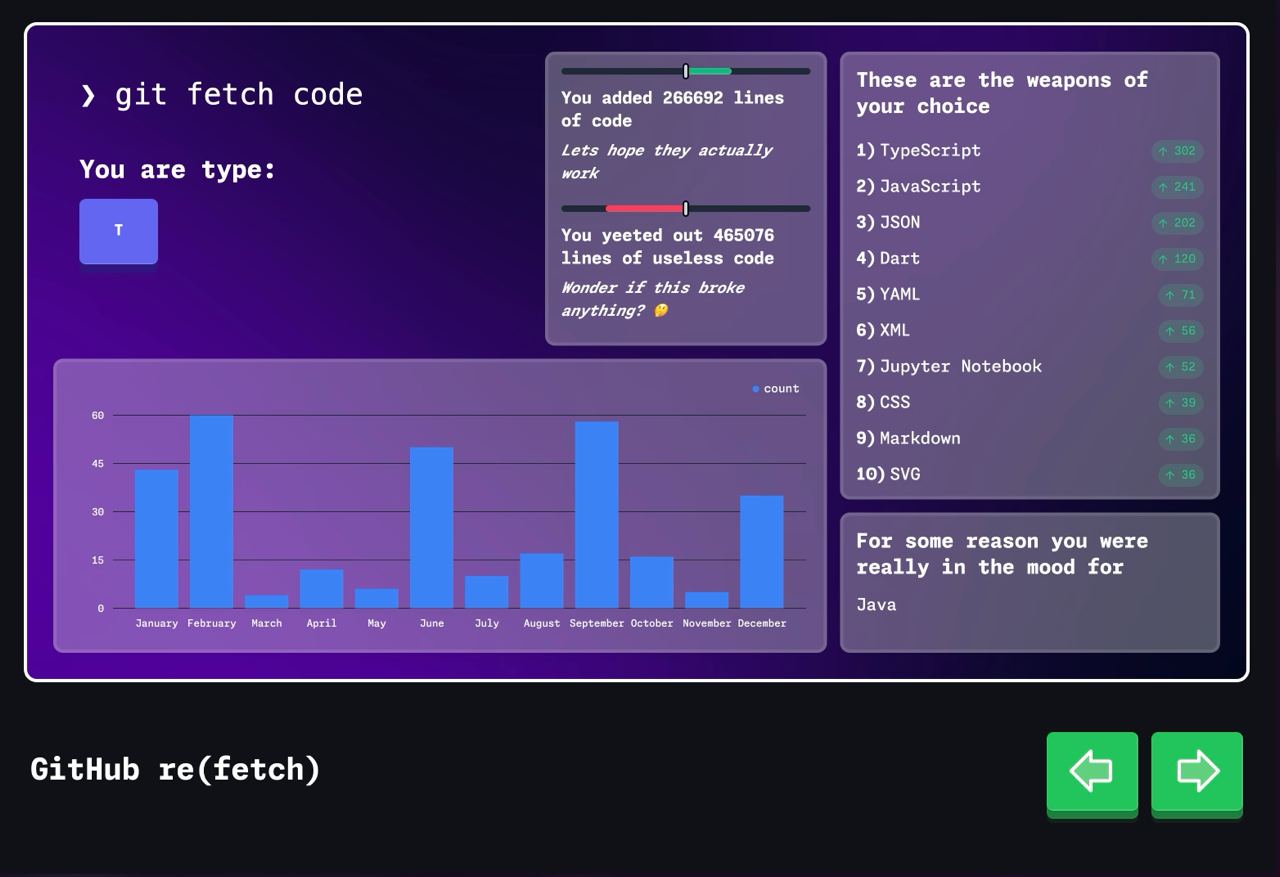Click the lines added slider handle
This screenshot has height=877, width=1280.
click(686, 71)
